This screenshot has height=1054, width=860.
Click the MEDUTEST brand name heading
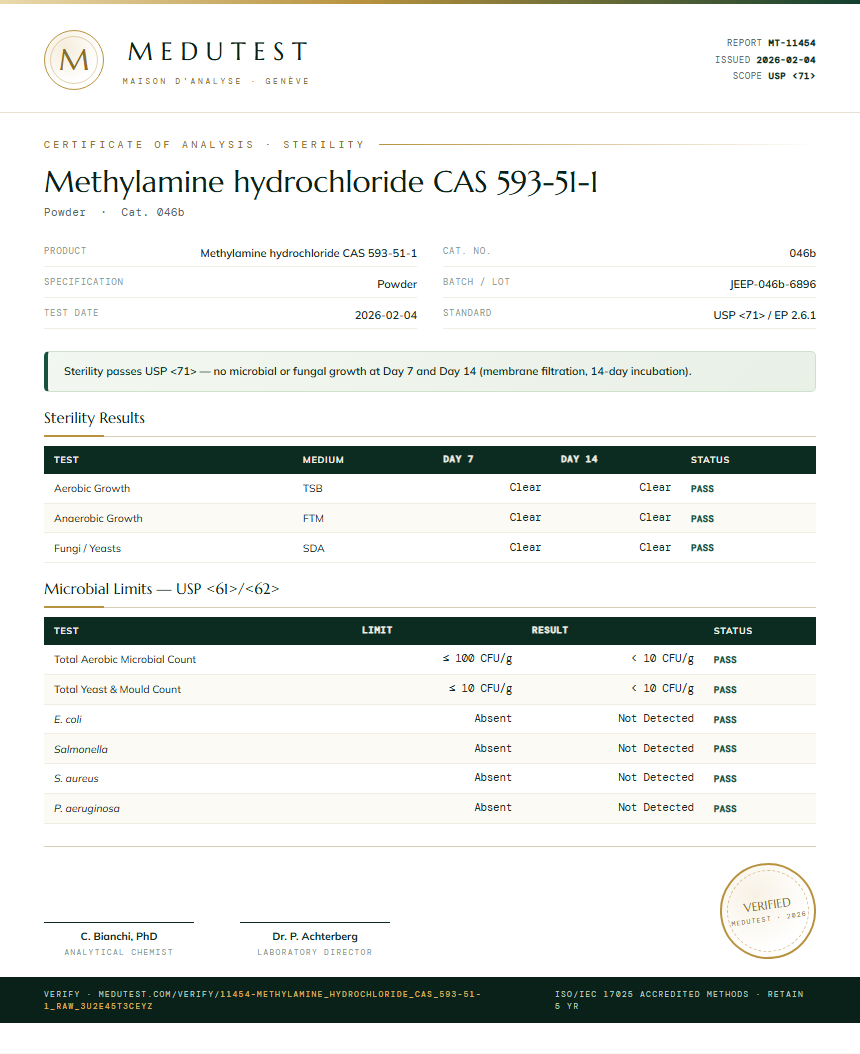[218, 52]
